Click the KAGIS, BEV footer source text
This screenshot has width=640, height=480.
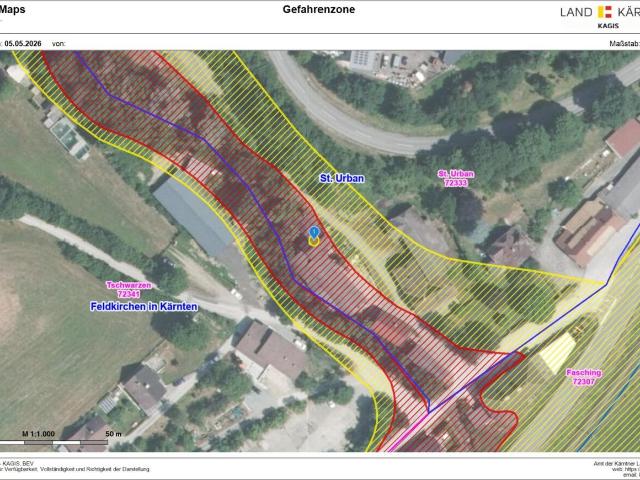[17, 464]
